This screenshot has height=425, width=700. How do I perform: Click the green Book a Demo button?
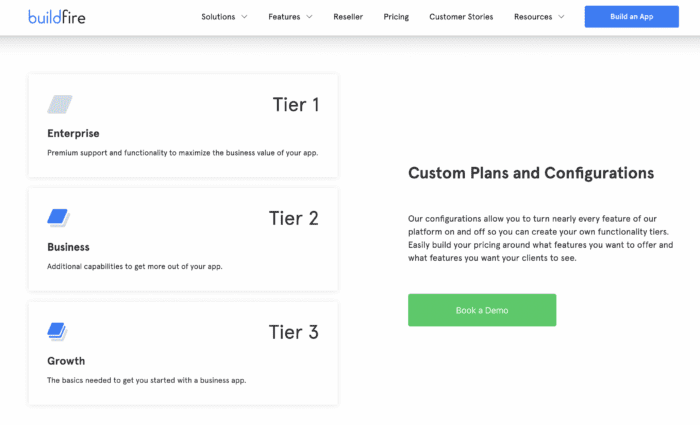pos(482,310)
